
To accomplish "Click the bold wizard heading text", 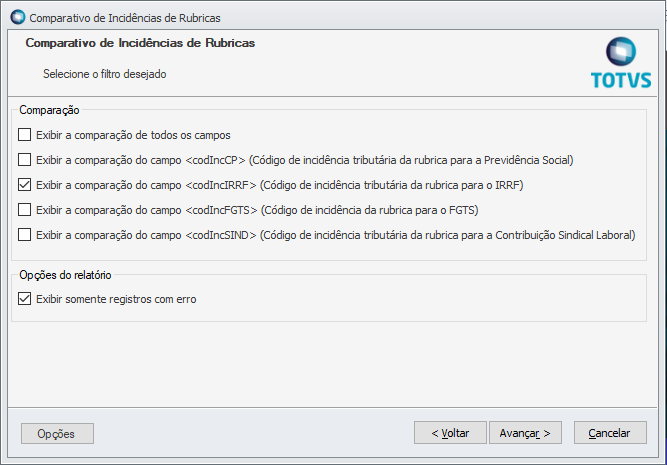I will point(139,44).
